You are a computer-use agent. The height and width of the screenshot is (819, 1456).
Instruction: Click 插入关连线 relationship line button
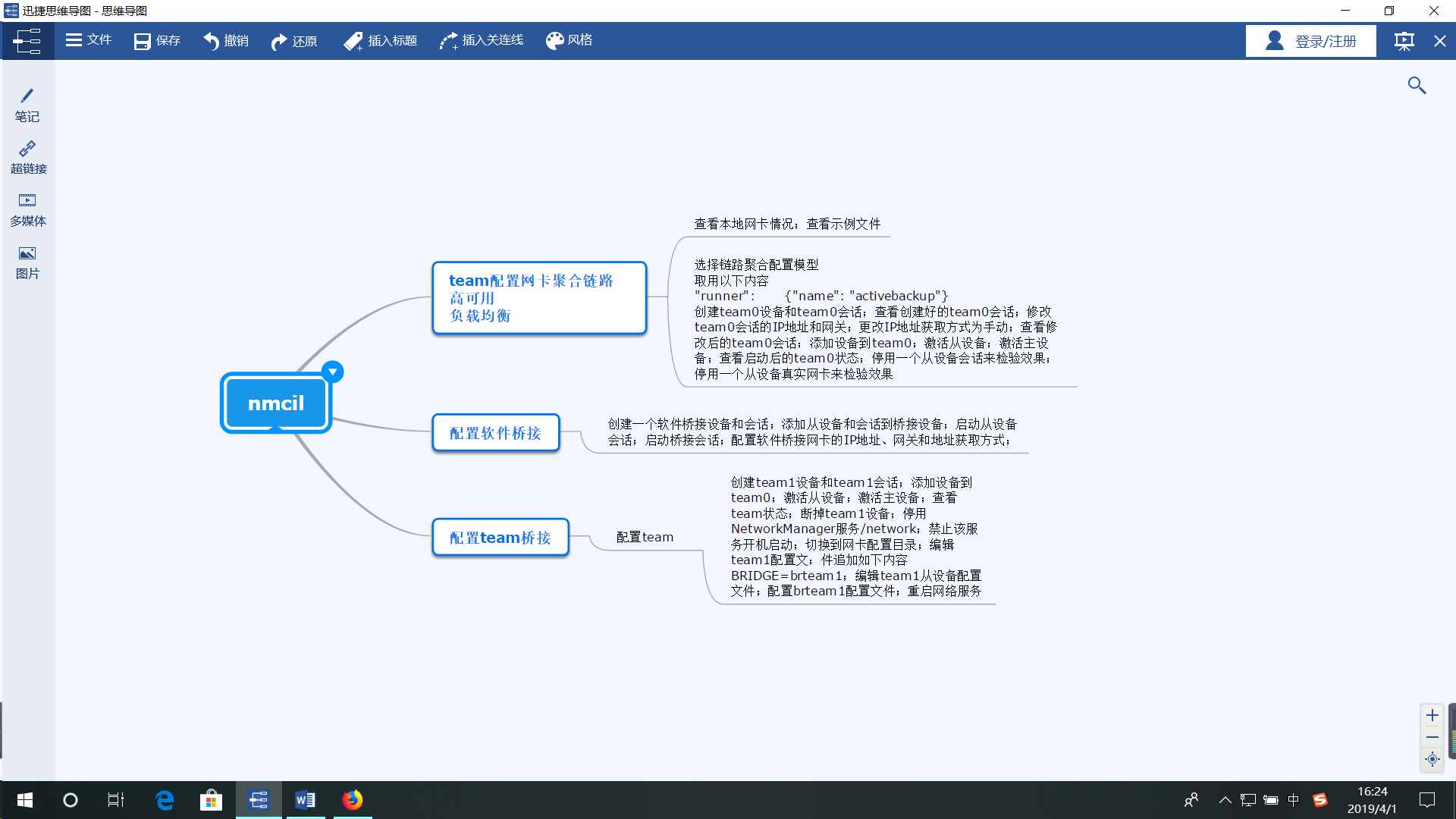pyautogui.click(x=482, y=40)
